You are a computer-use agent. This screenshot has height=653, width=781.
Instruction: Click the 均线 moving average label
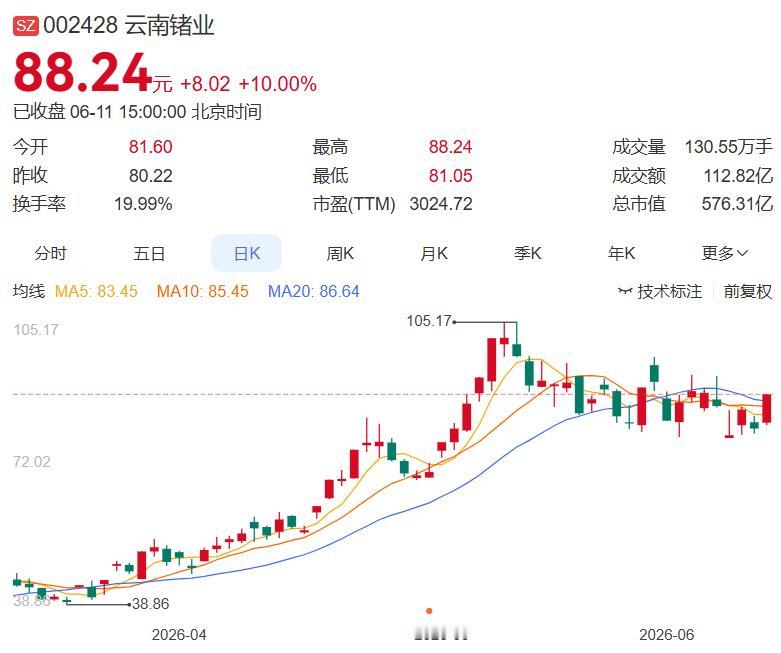(x=29, y=291)
